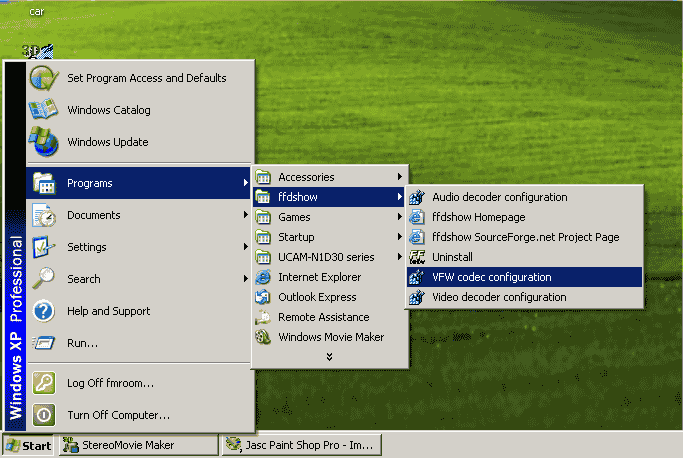Click the UCAM-N1D30 series folder icon

(263, 257)
